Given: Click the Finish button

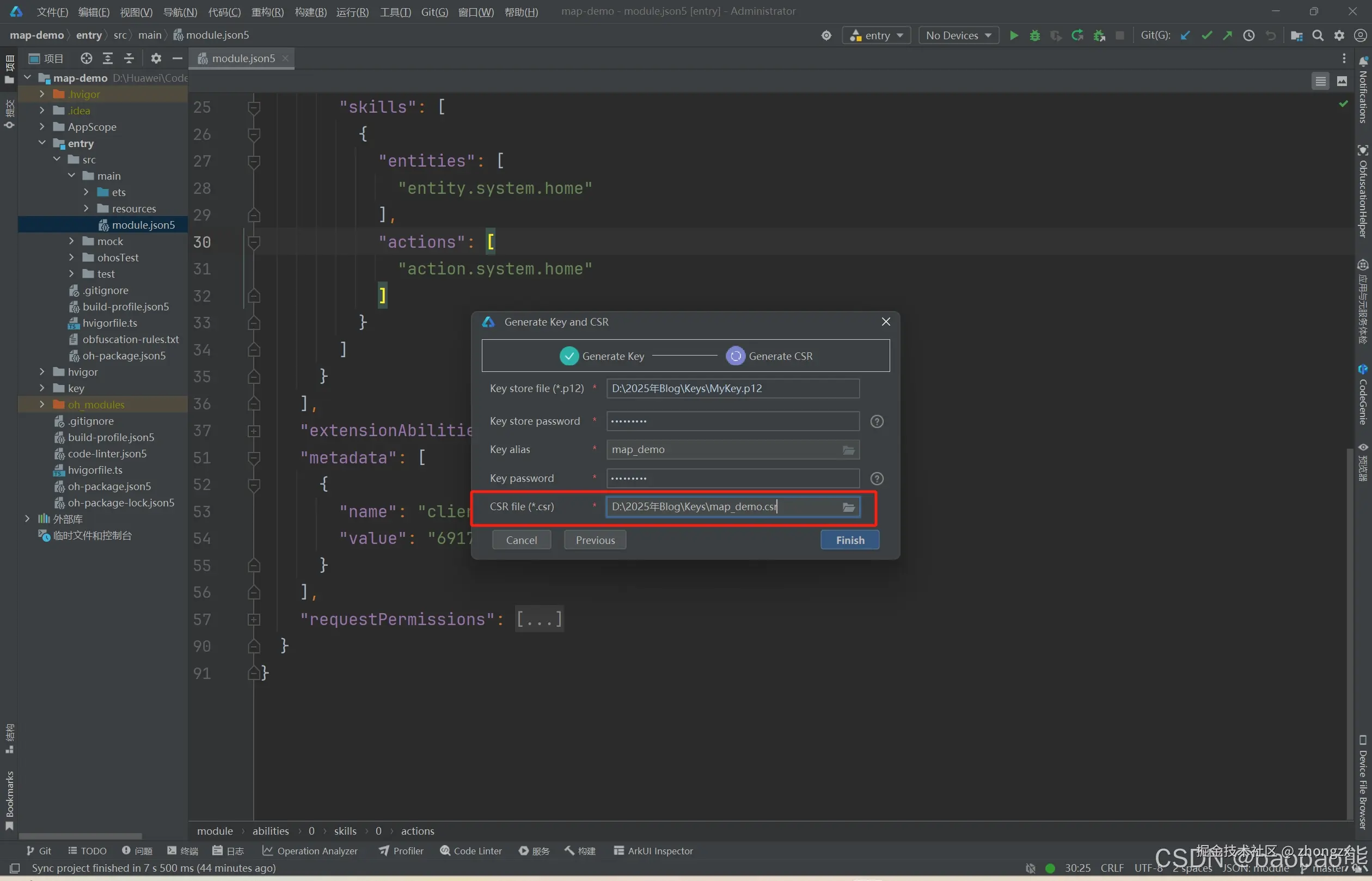Looking at the screenshot, I should 849,540.
